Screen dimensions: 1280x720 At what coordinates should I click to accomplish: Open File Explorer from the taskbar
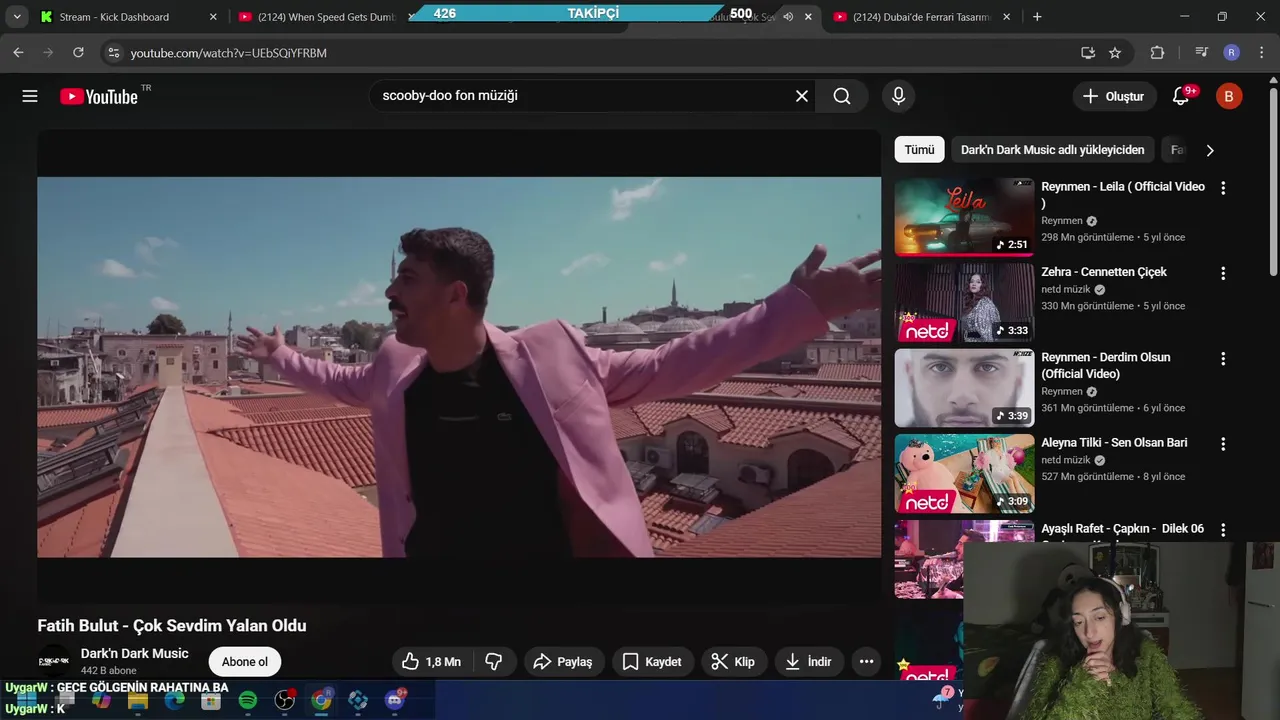click(138, 700)
